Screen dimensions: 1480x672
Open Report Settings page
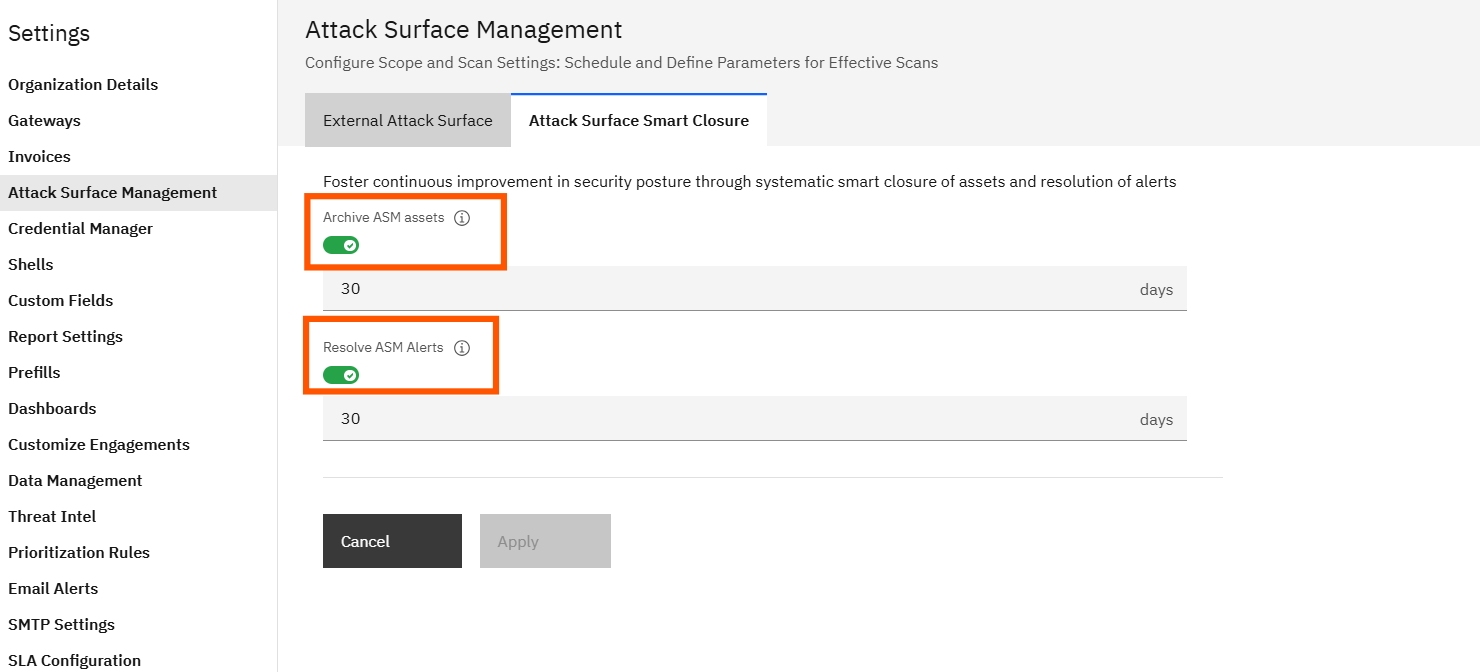65,337
